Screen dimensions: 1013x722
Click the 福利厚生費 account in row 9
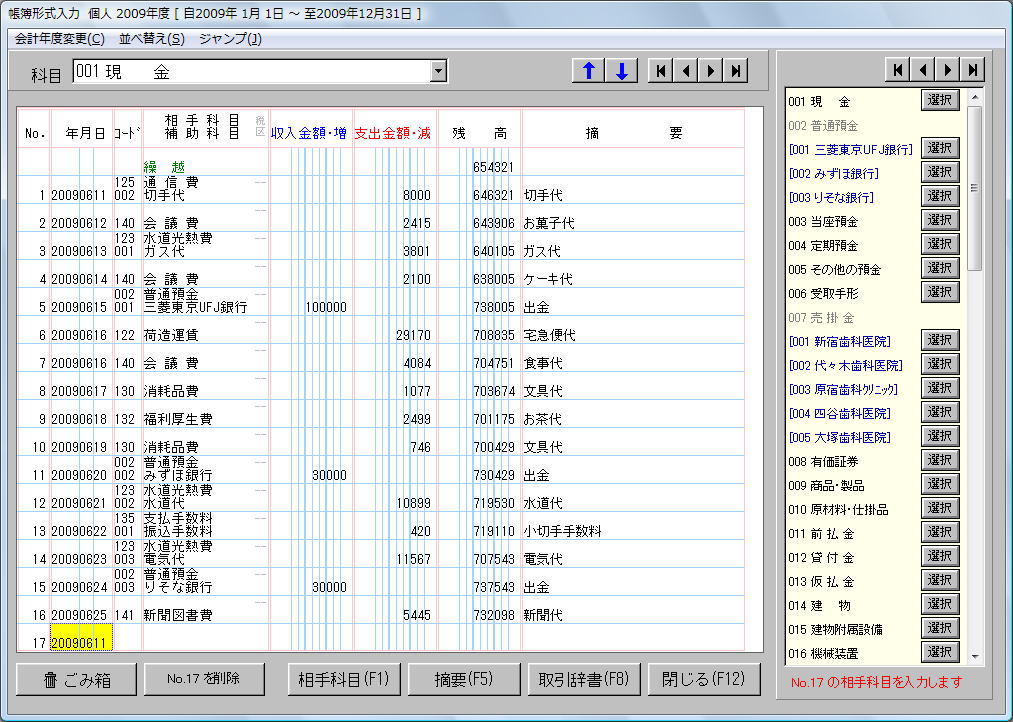coord(178,419)
